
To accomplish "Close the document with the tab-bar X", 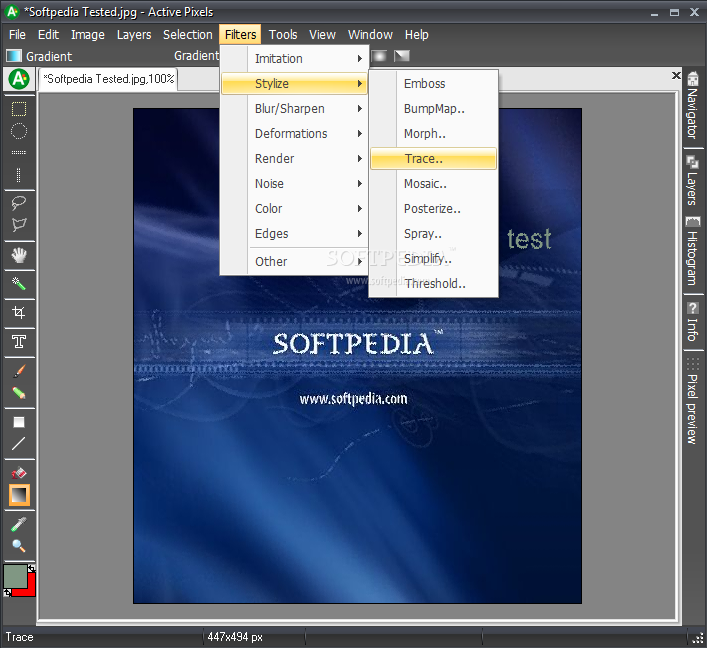I will coord(676,75).
